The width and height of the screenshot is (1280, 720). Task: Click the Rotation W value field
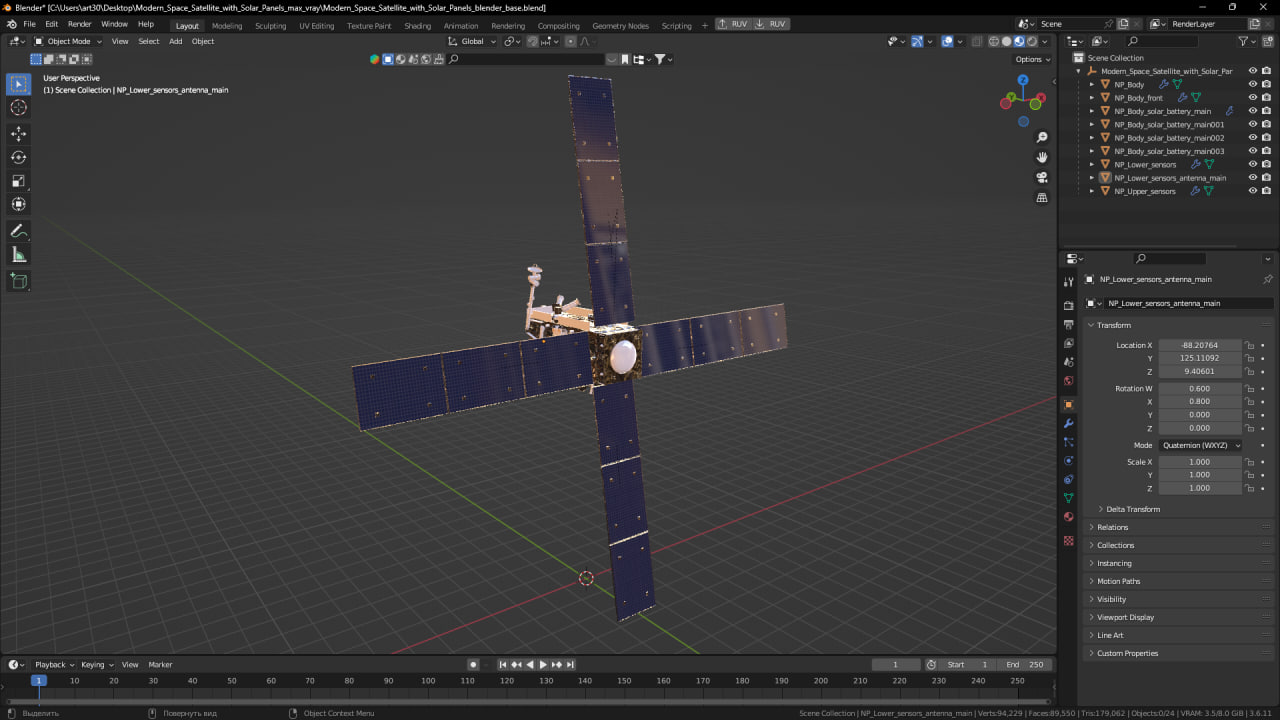click(1199, 388)
